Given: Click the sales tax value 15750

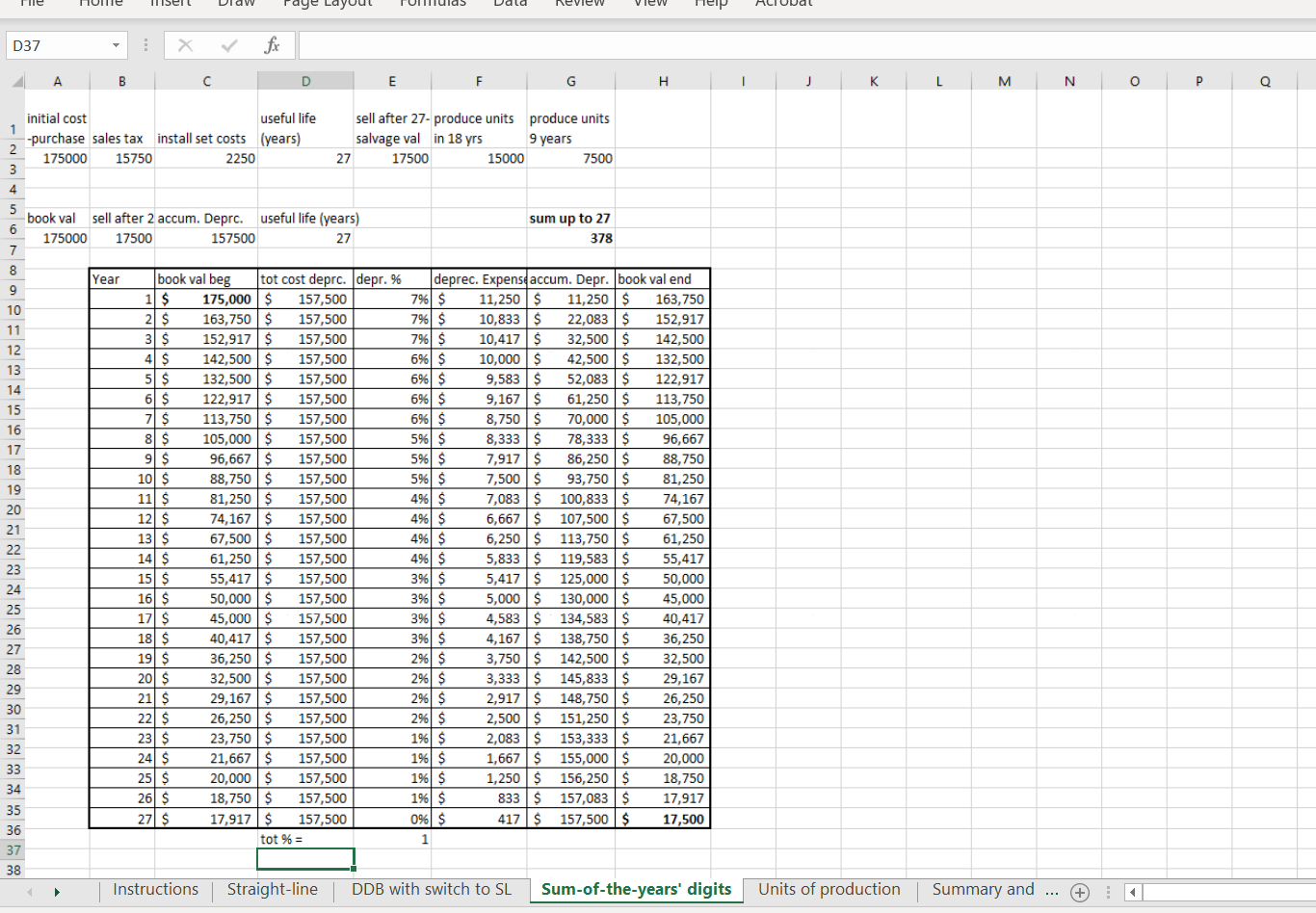Looking at the screenshot, I should (122, 158).
